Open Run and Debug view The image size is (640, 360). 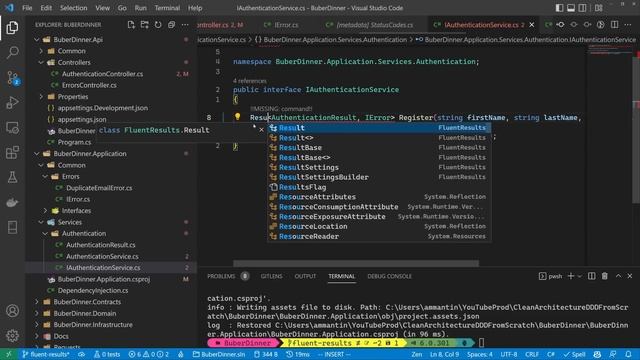tap(12, 102)
